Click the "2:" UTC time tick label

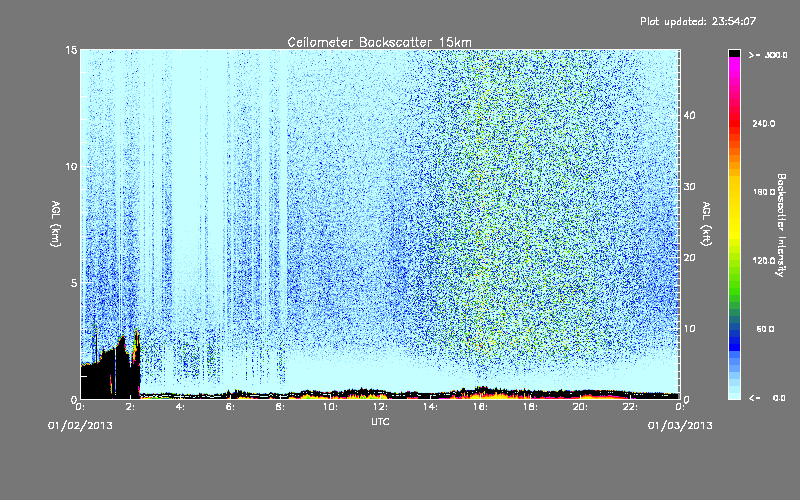130,407
